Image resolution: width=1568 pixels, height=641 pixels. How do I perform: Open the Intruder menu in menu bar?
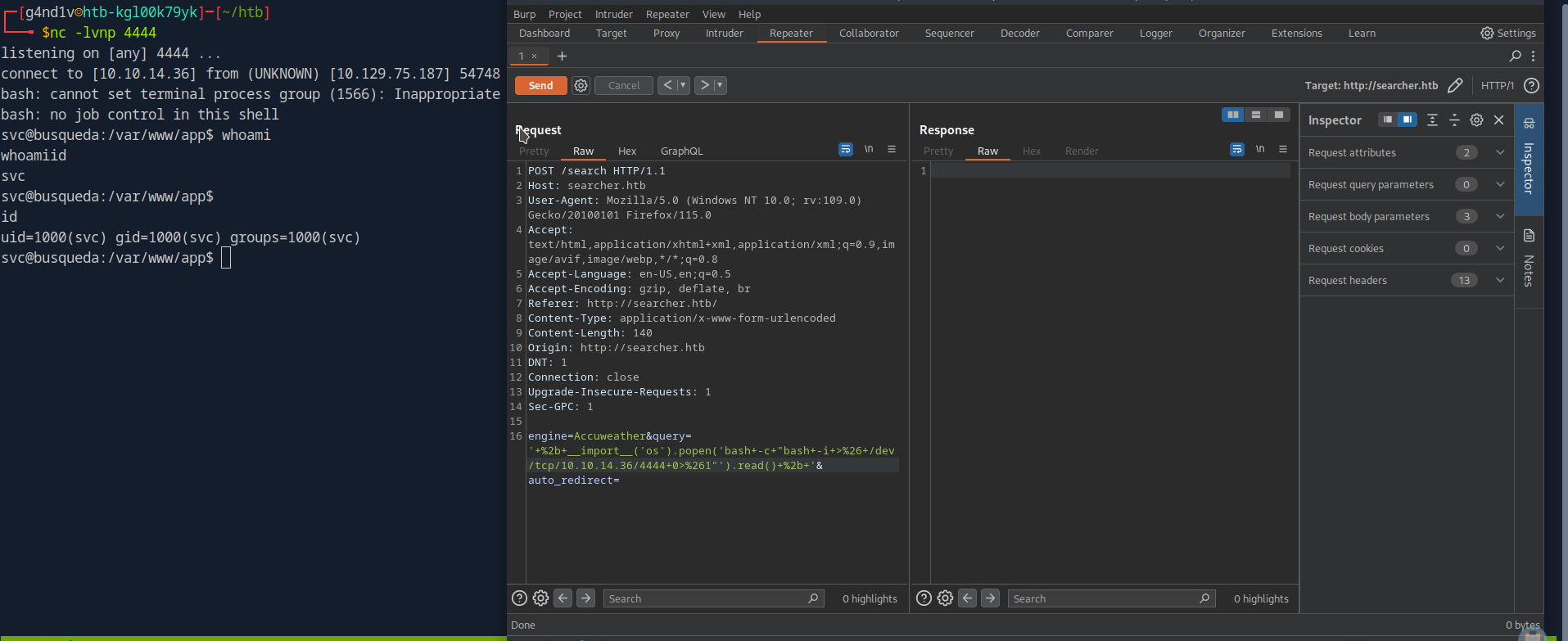pyautogui.click(x=613, y=14)
